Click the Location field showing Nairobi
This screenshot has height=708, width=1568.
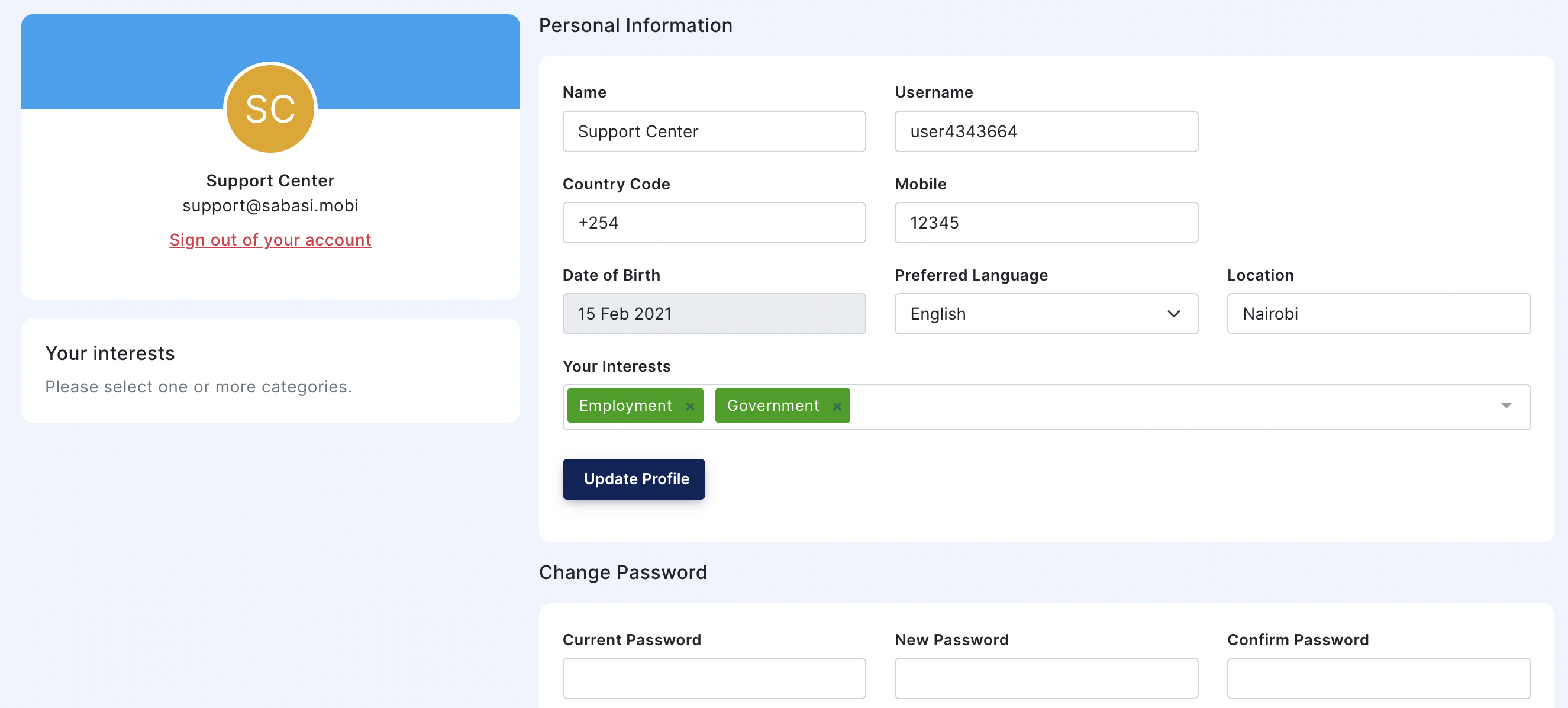(x=1379, y=314)
